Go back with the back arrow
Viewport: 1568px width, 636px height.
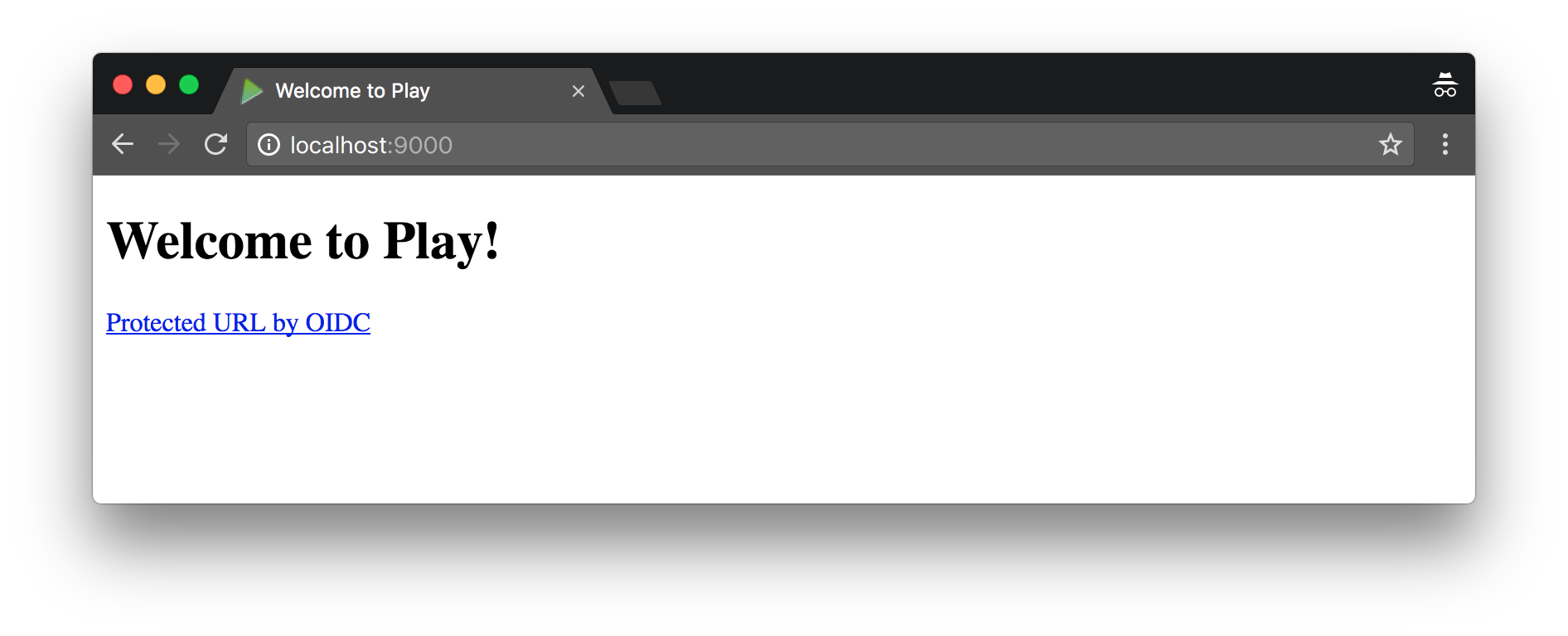pos(123,144)
